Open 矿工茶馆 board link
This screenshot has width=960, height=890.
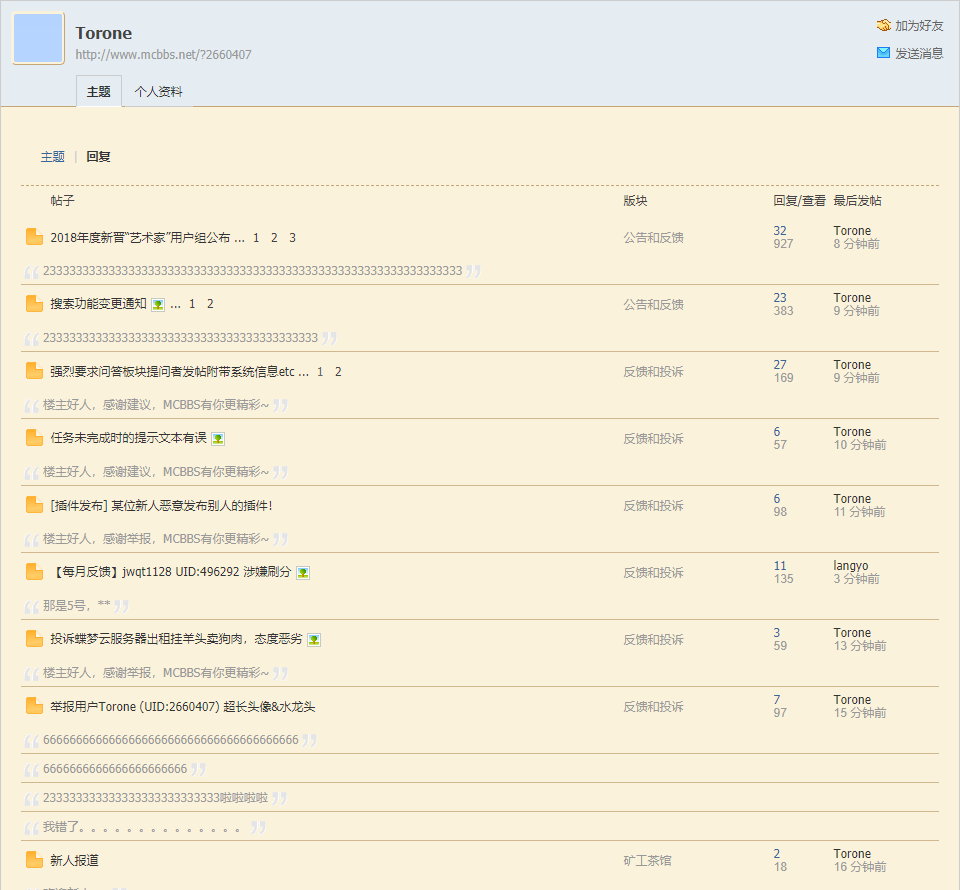pyautogui.click(x=647, y=861)
